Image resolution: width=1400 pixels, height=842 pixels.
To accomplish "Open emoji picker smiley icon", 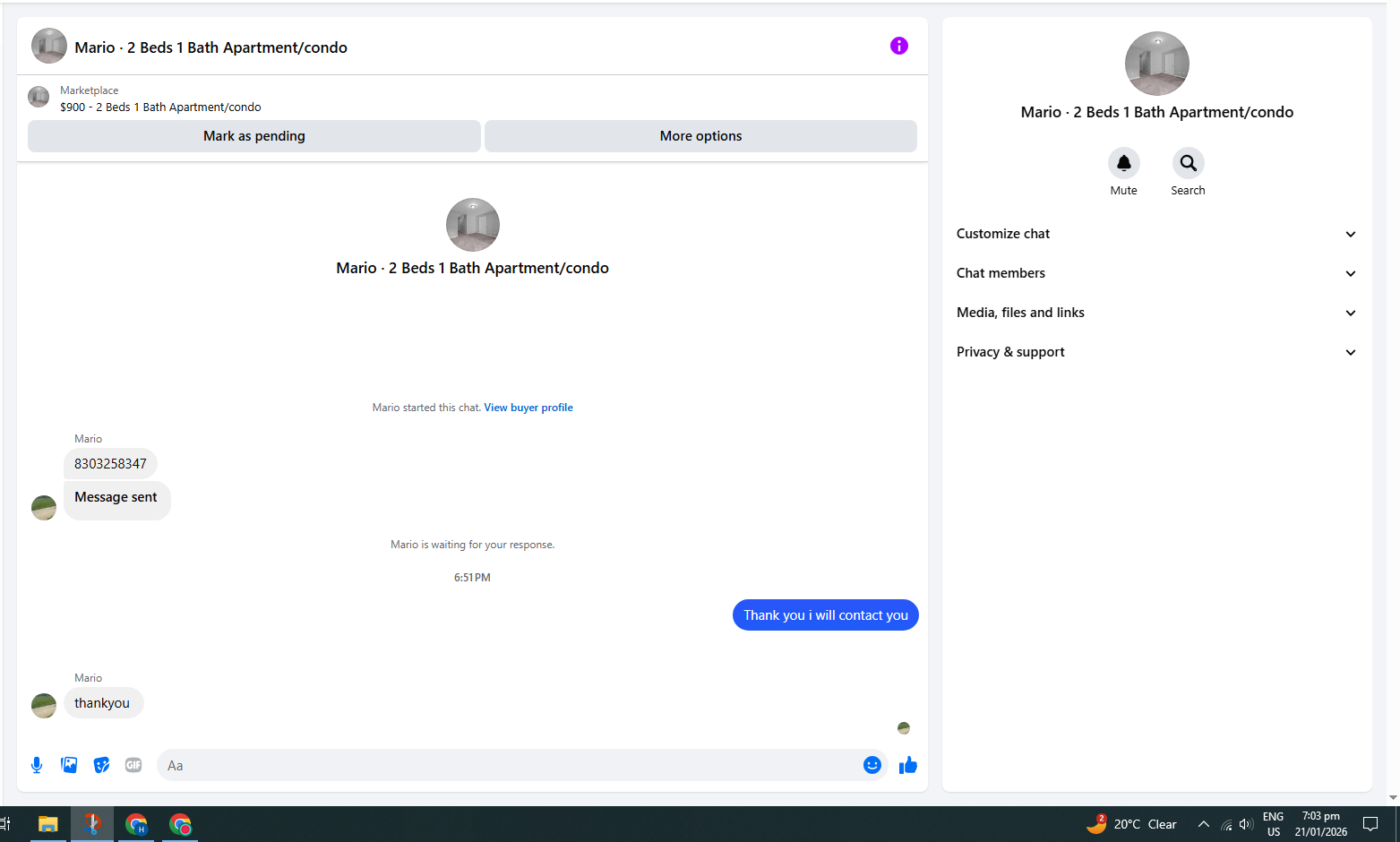I will click(872, 765).
